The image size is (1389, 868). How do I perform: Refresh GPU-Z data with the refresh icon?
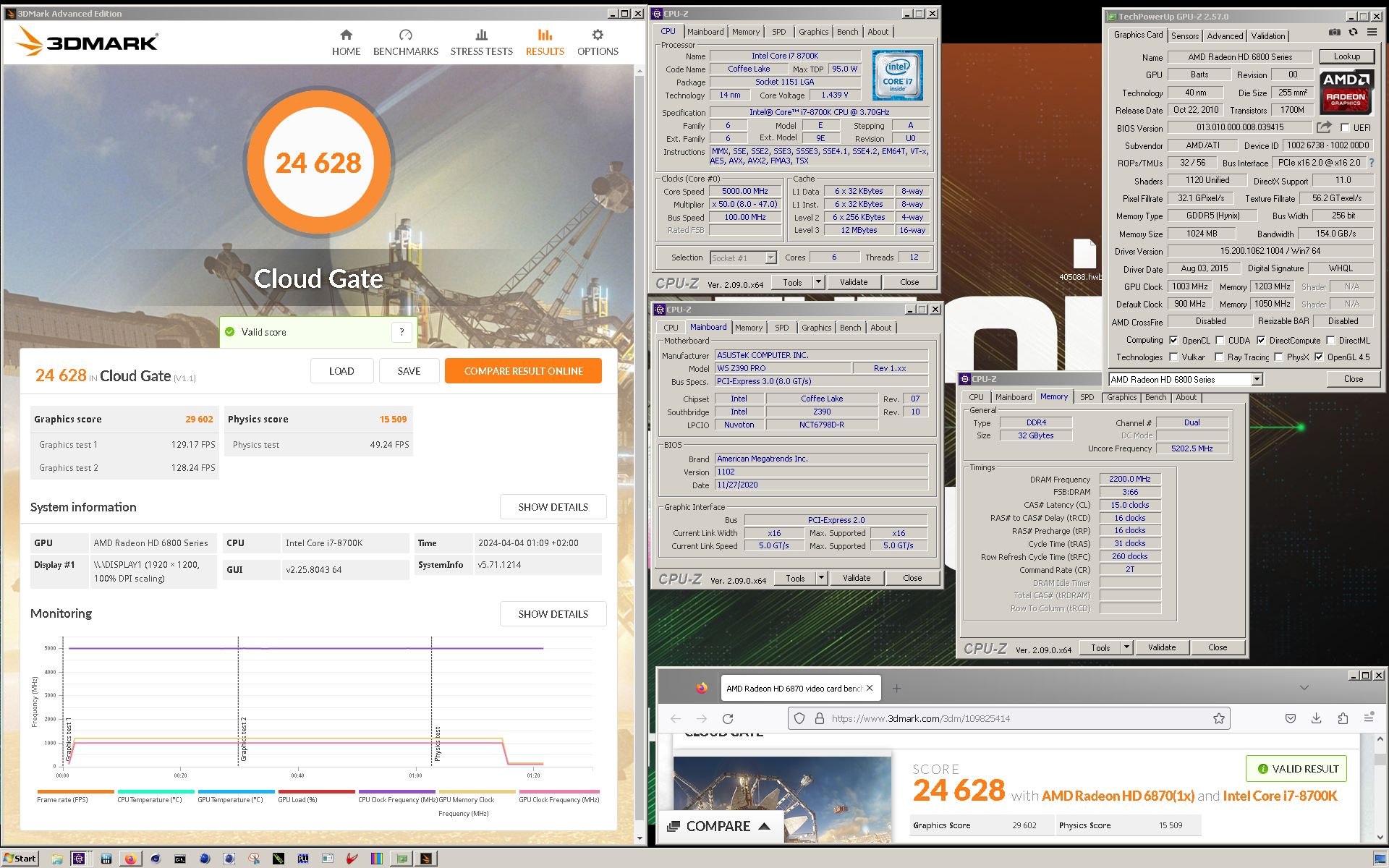click(x=1353, y=32)
